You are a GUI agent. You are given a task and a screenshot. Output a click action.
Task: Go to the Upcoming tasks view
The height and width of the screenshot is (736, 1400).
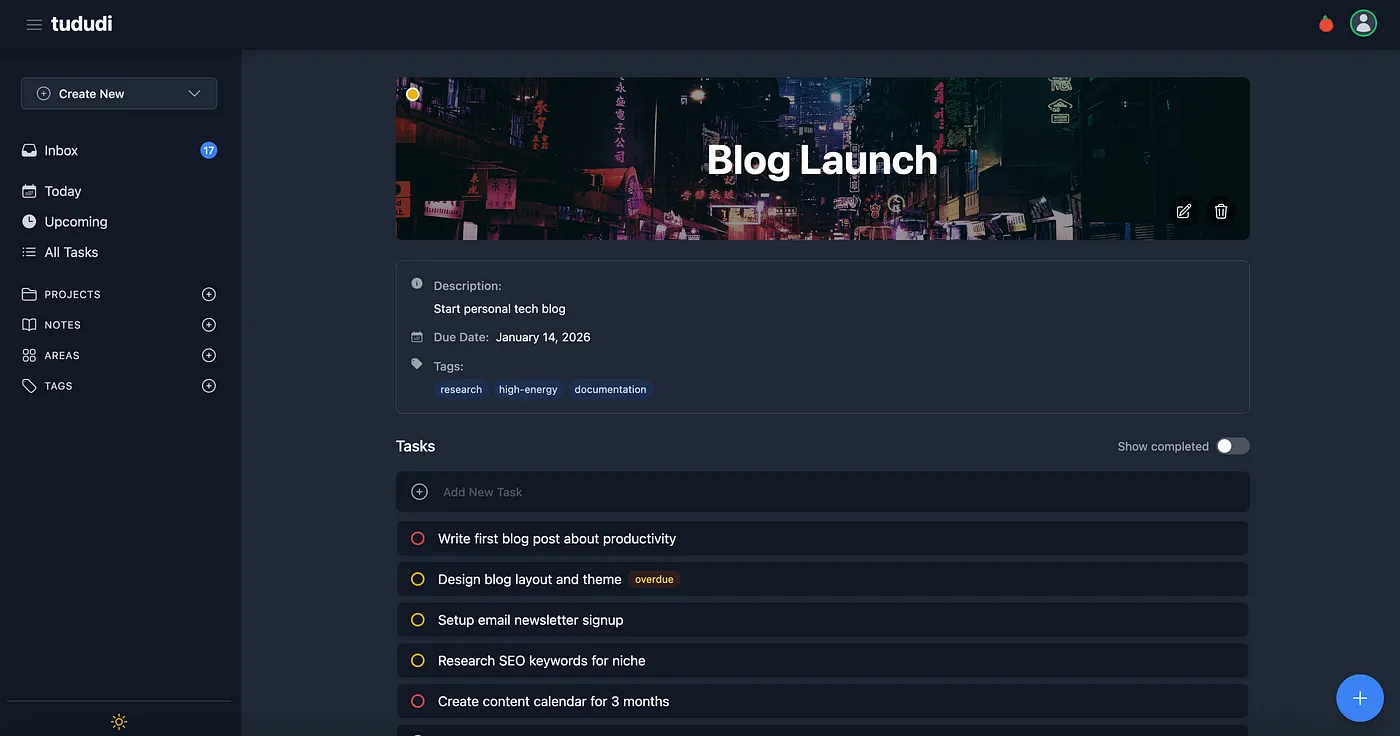click(75, 222)
